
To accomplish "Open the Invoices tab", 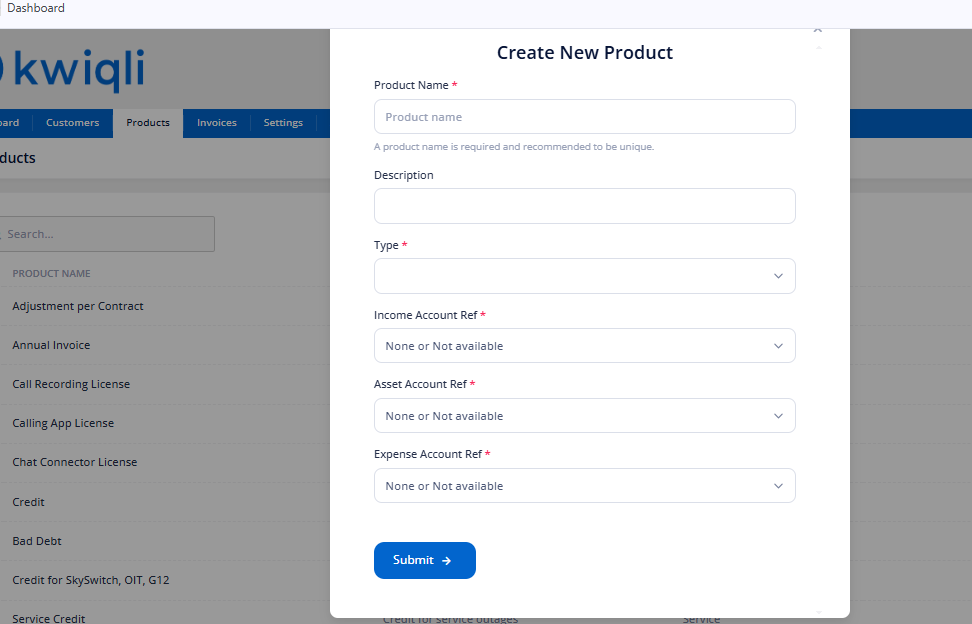I will click(x=217, y=123).
